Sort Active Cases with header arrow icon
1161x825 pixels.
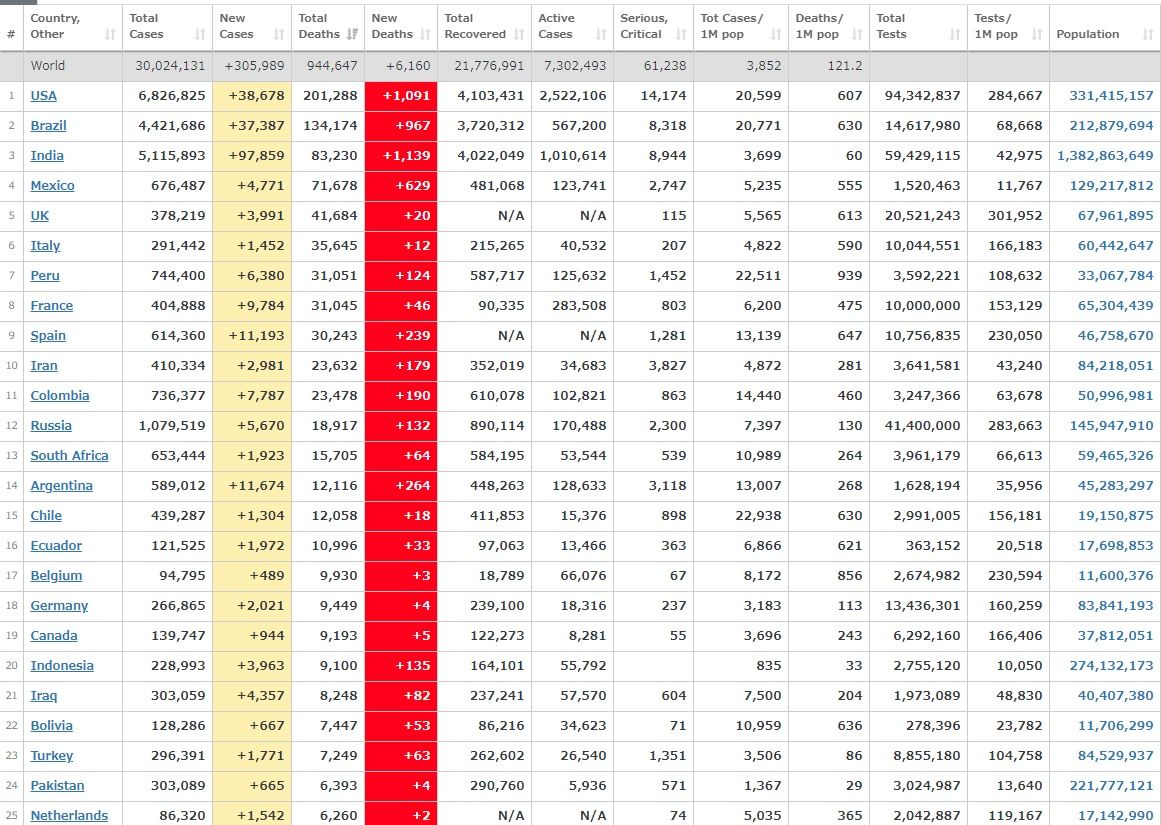601,35
